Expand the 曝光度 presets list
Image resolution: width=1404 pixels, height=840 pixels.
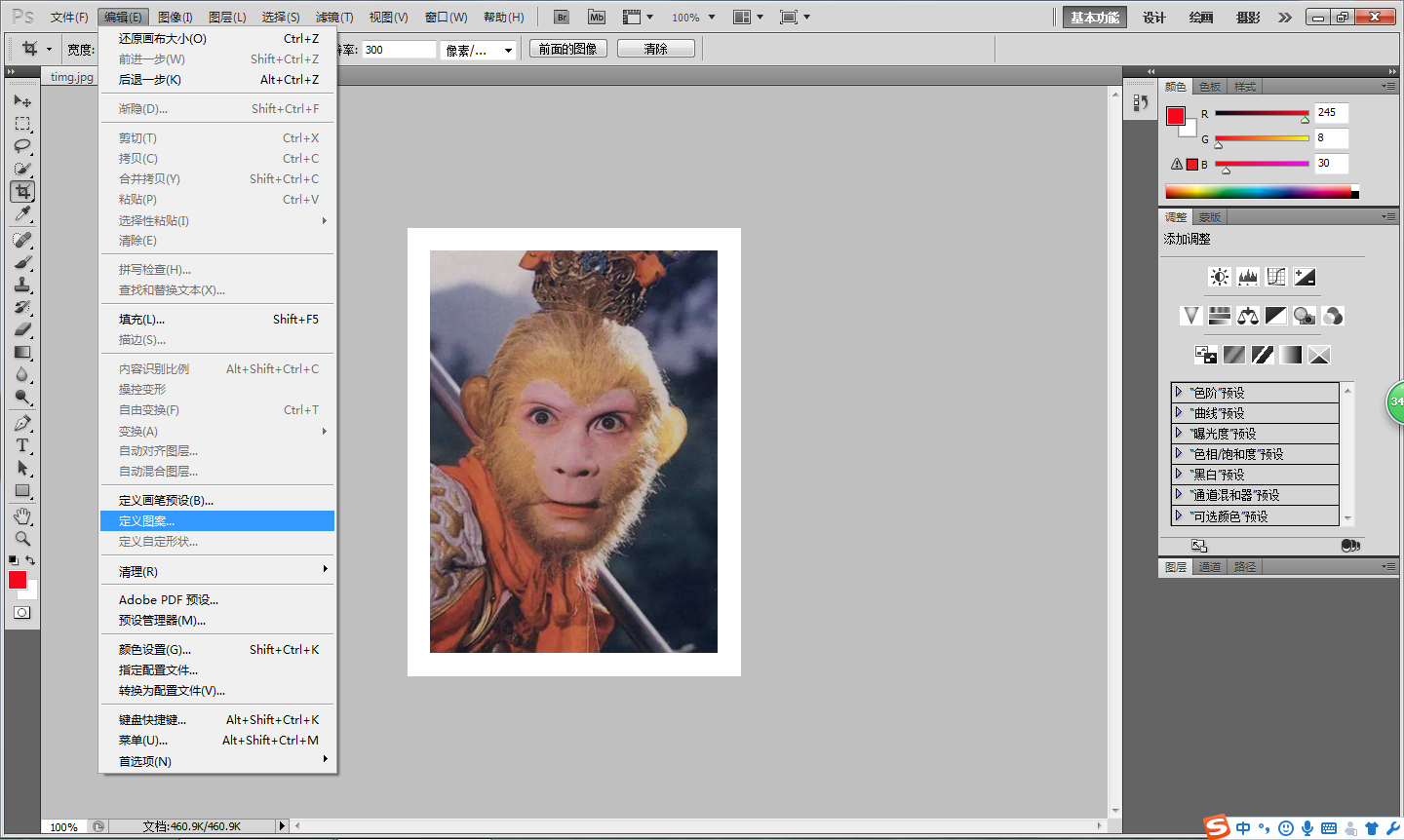(1179, 433)
